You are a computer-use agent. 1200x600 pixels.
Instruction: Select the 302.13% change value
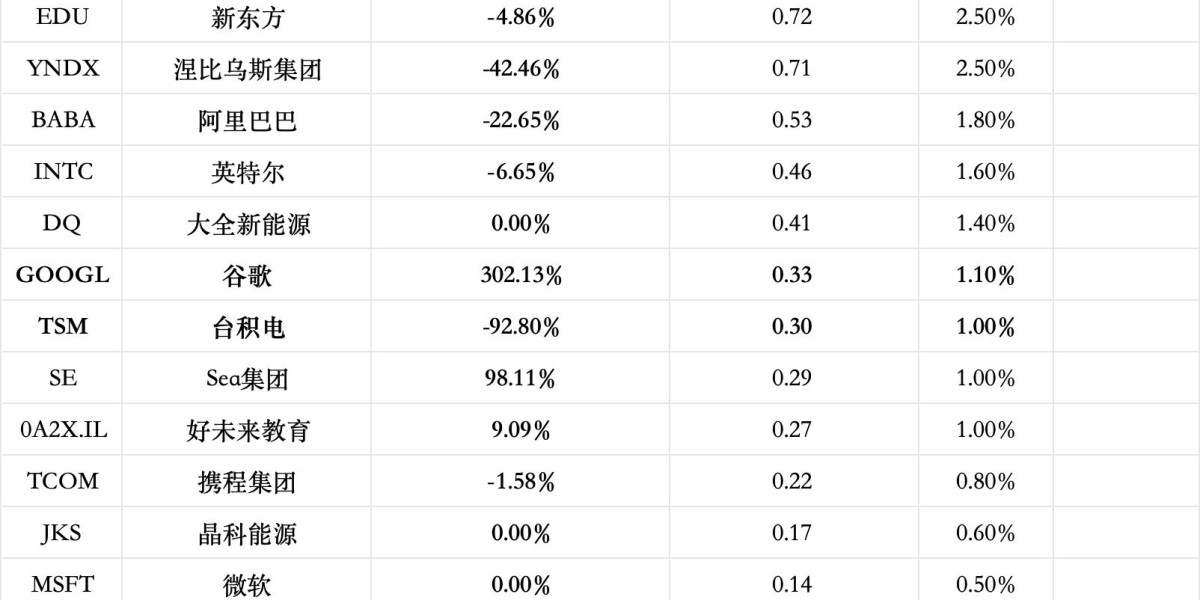point(520,275)
